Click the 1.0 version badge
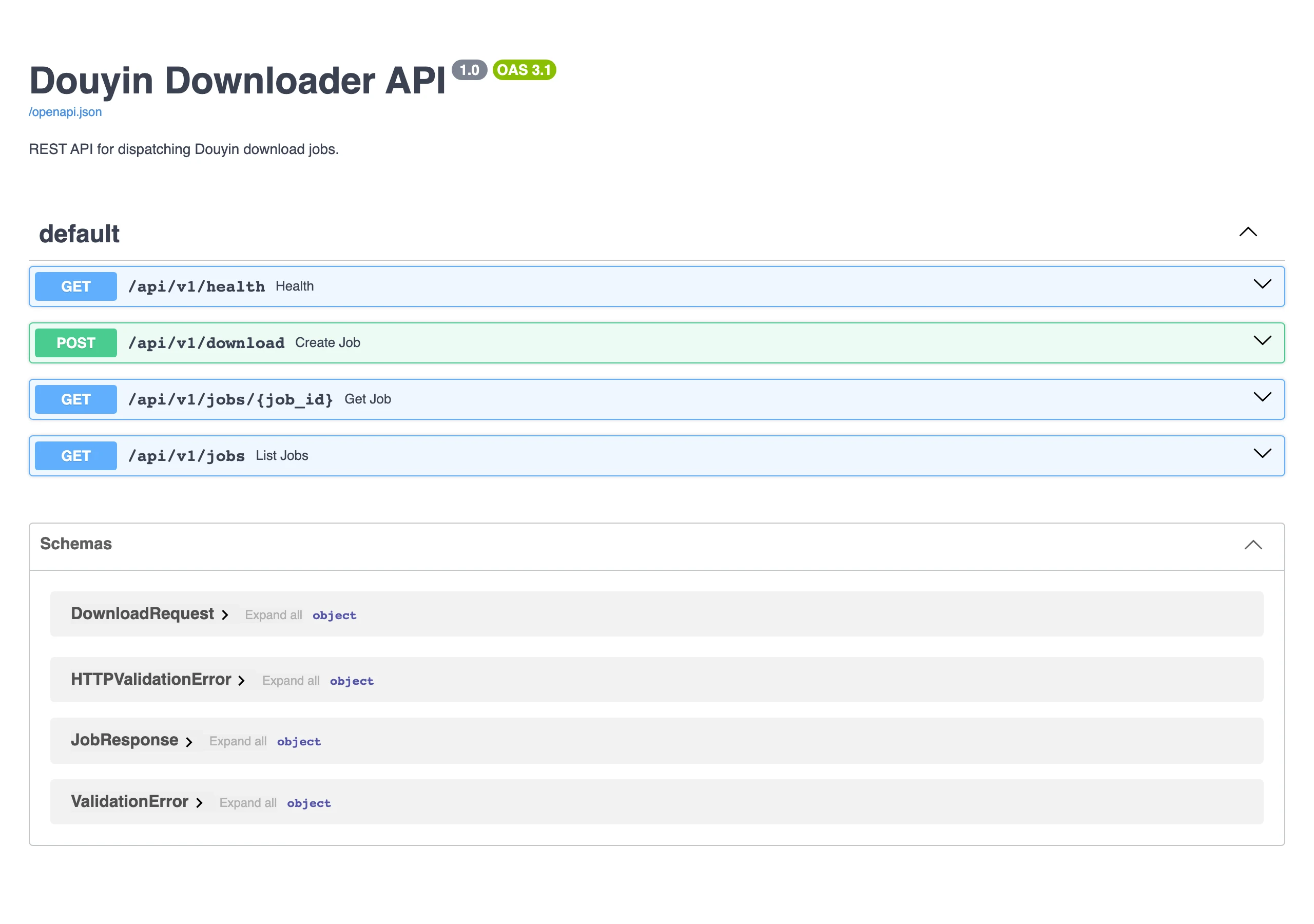 (x=470, y=70)
